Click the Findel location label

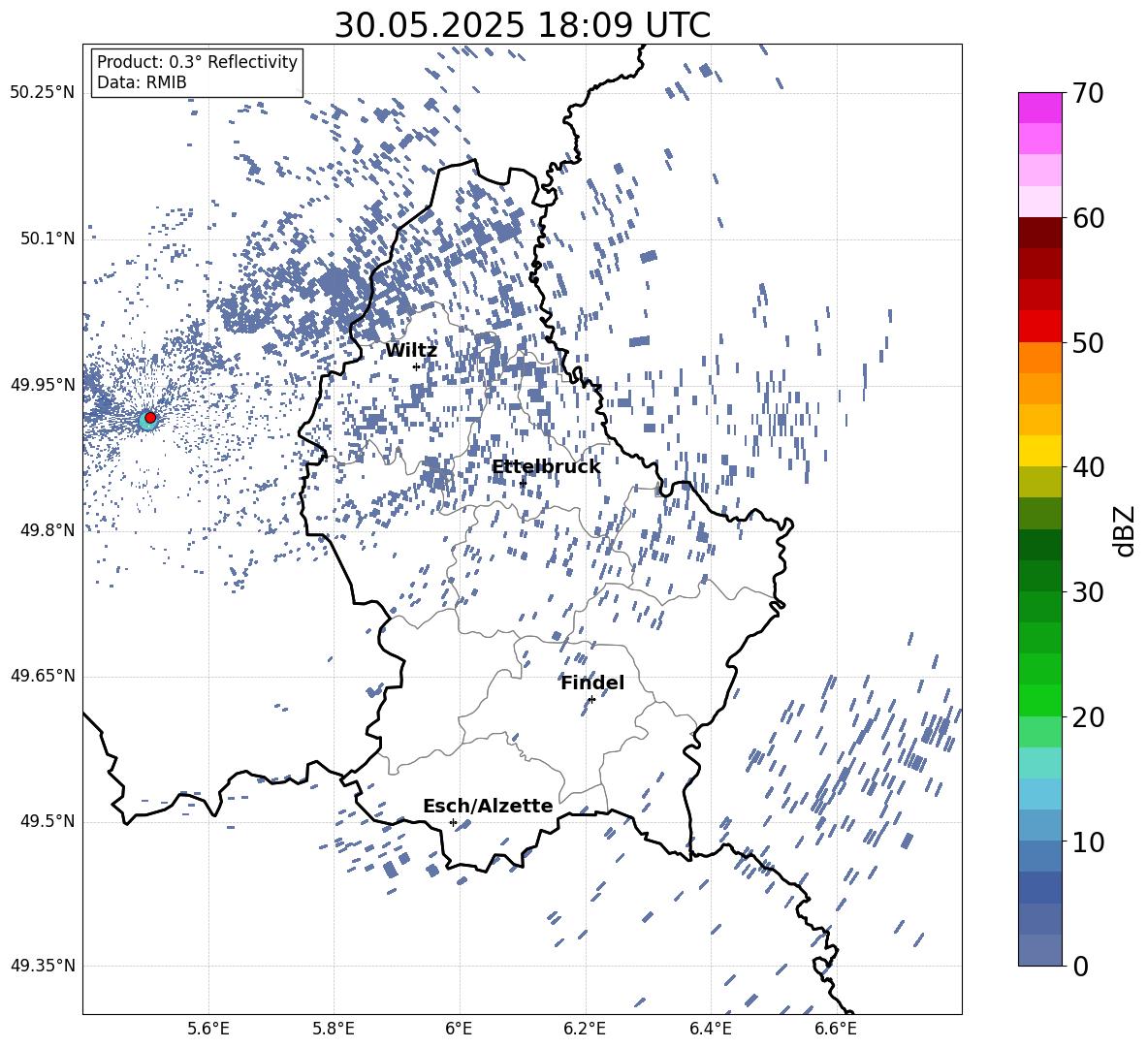pos(592,683)
